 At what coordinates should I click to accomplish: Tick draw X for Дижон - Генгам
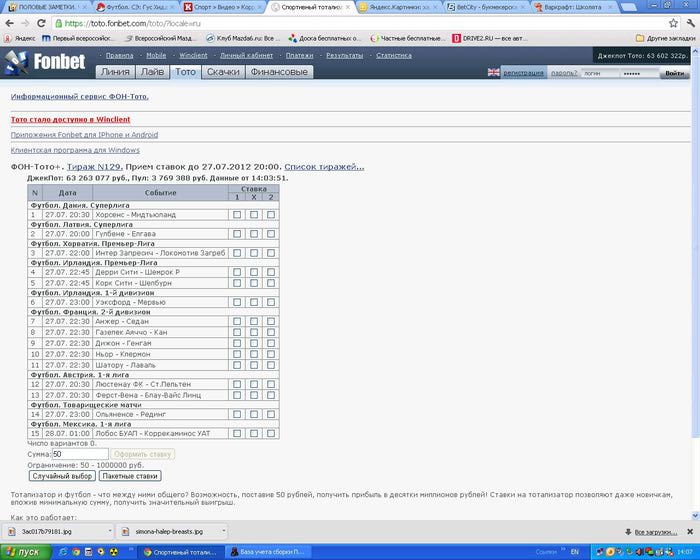[254, 343]
